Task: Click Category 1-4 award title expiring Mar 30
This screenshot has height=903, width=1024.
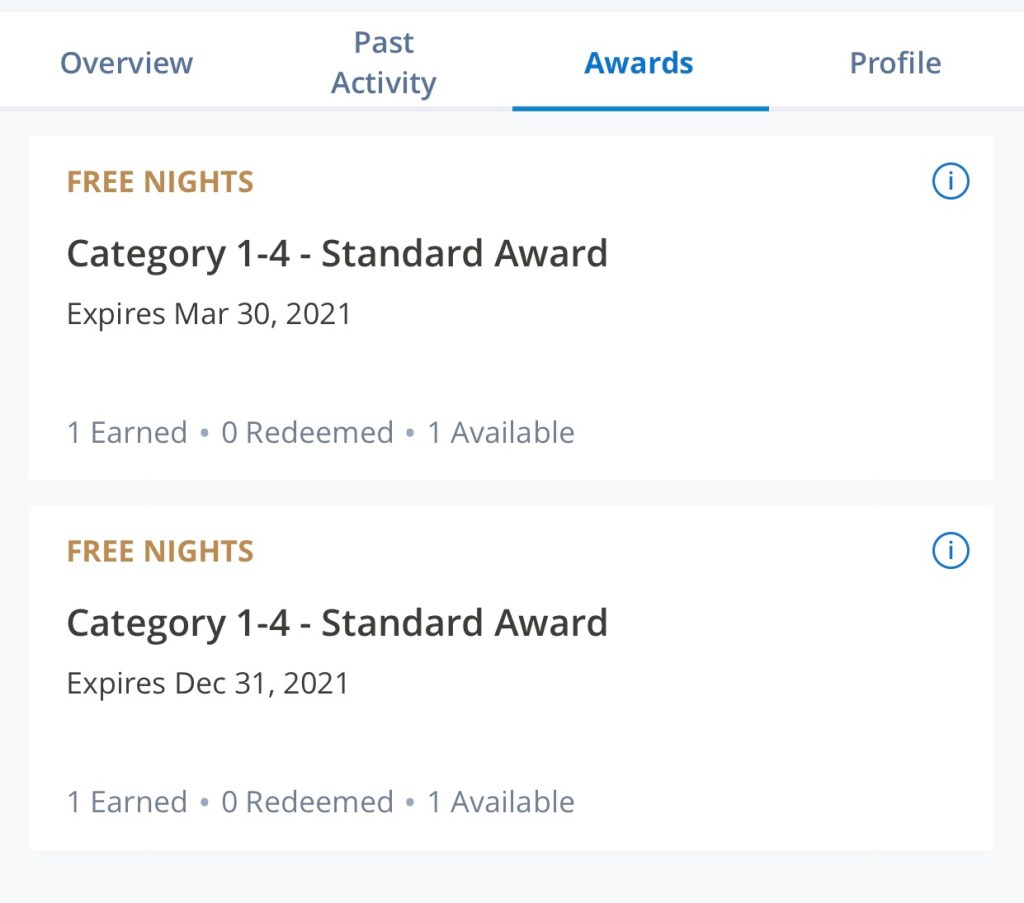Action: [x=337, y=254]
